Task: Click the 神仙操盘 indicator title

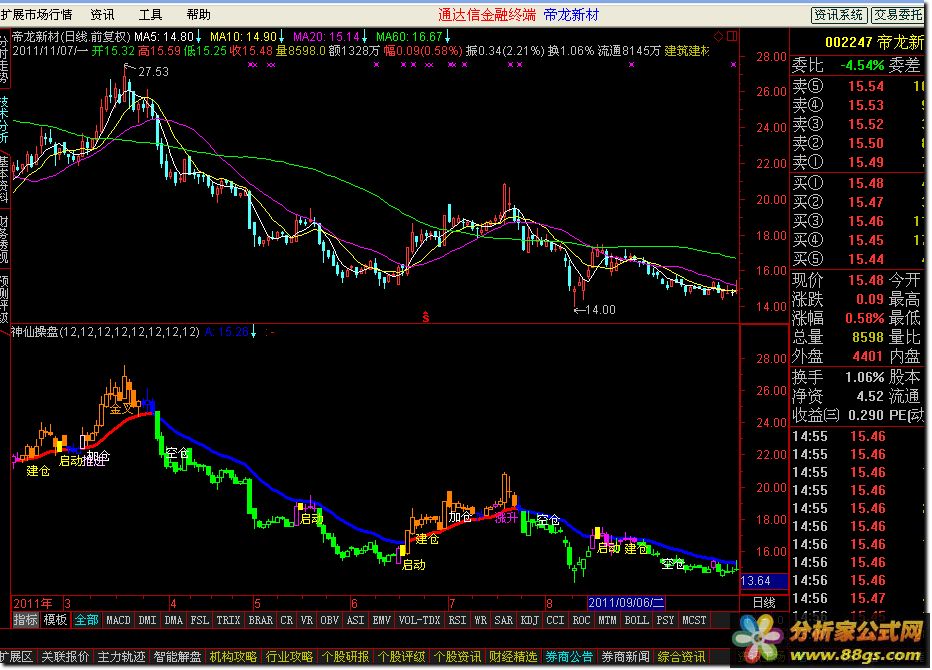Action: coord(34,332)
